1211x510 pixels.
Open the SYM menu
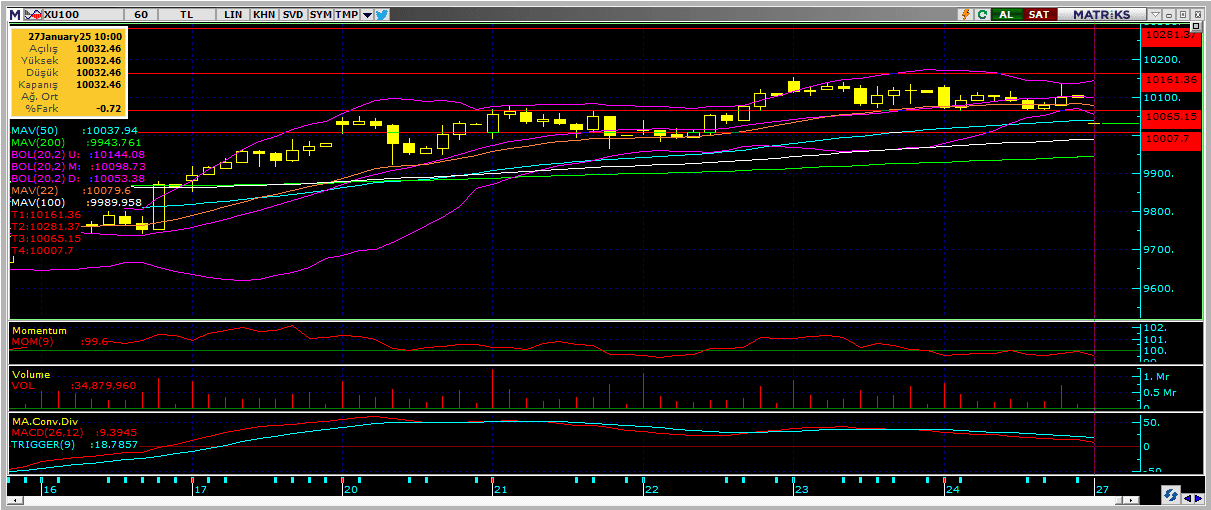pyautogui.click(x=320, y=15)
